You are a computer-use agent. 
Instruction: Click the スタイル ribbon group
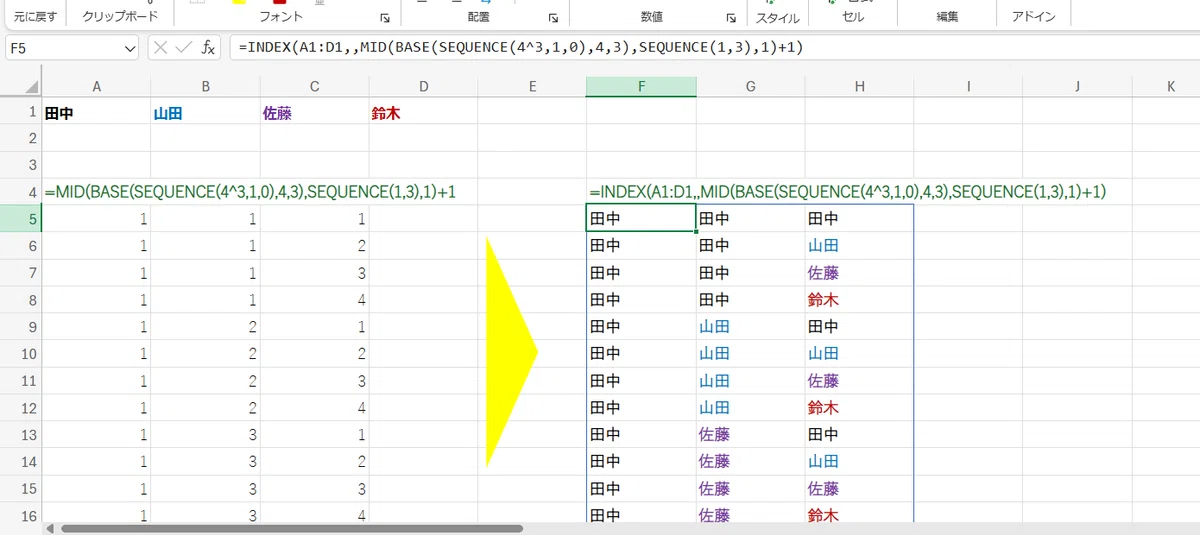tap(777, 17)
